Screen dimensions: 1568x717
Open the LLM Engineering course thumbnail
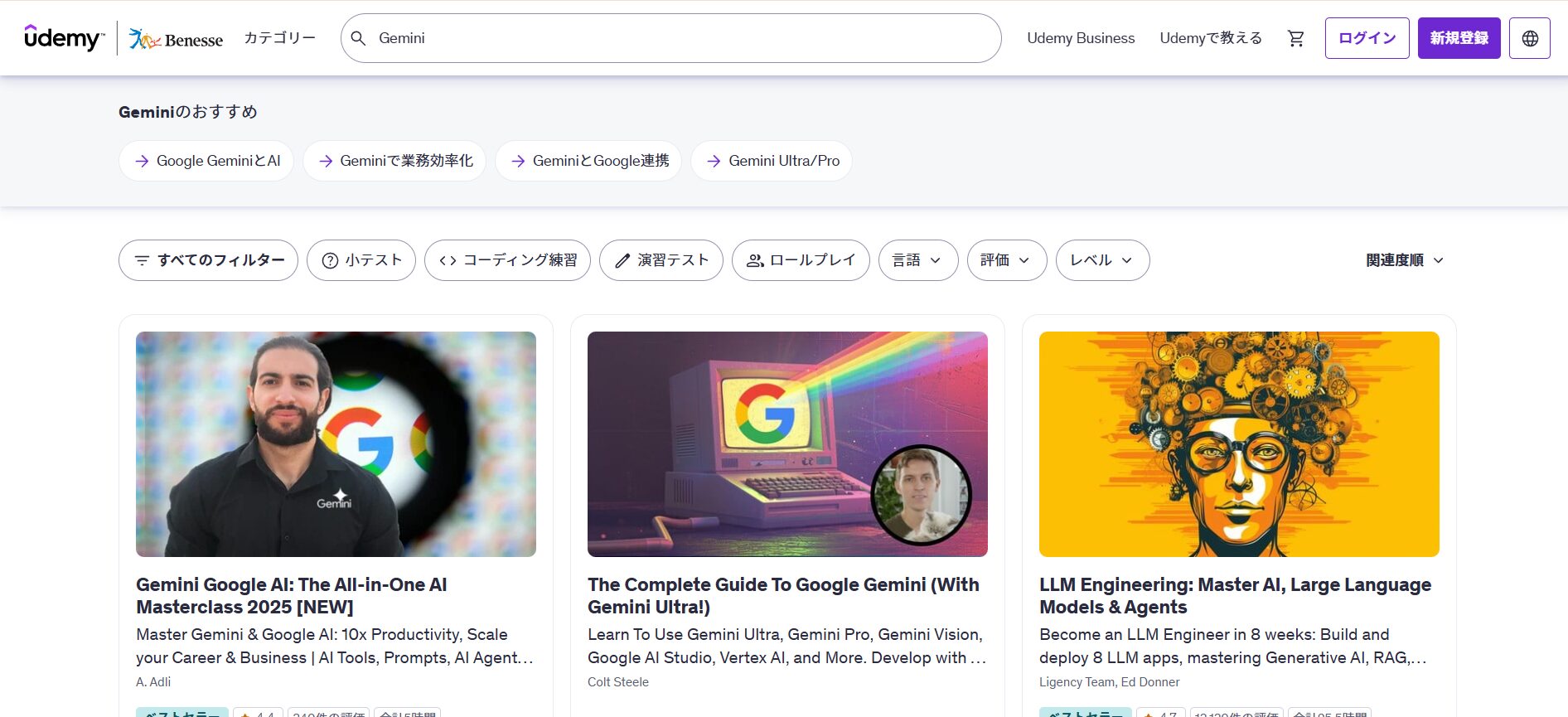point(1239,444)
